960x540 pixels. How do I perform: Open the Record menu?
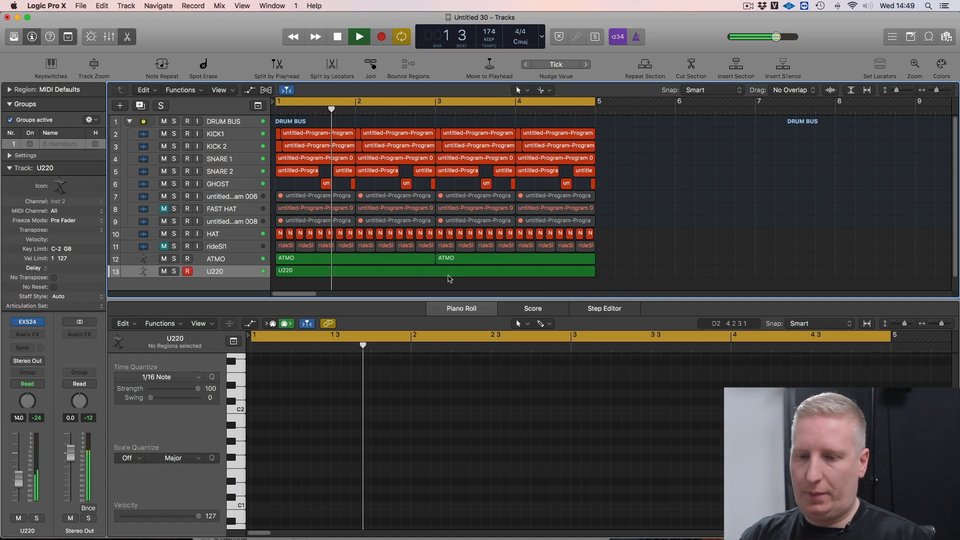pos(193,6)
